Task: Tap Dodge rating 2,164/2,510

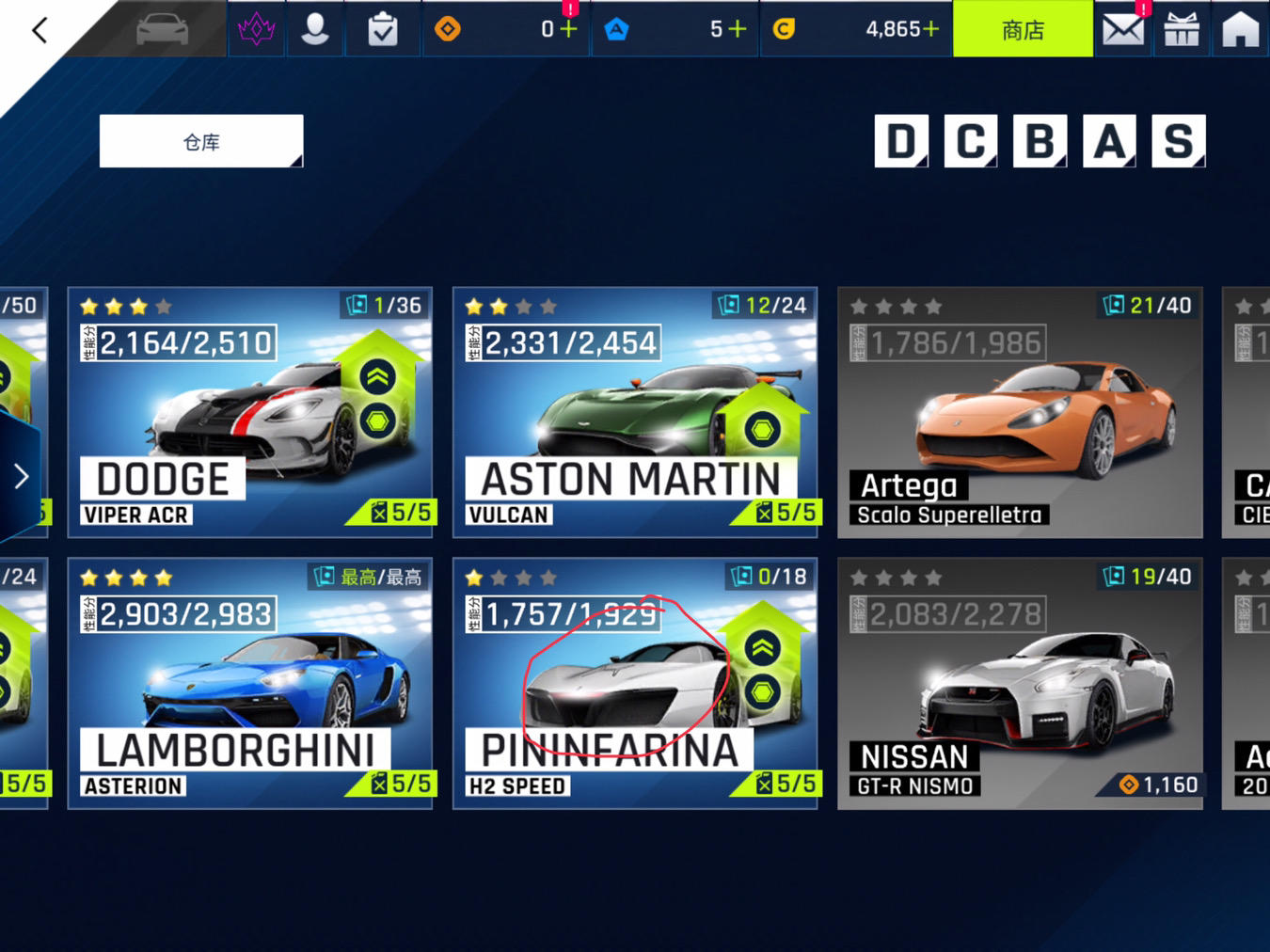Action: click(179, 342)
